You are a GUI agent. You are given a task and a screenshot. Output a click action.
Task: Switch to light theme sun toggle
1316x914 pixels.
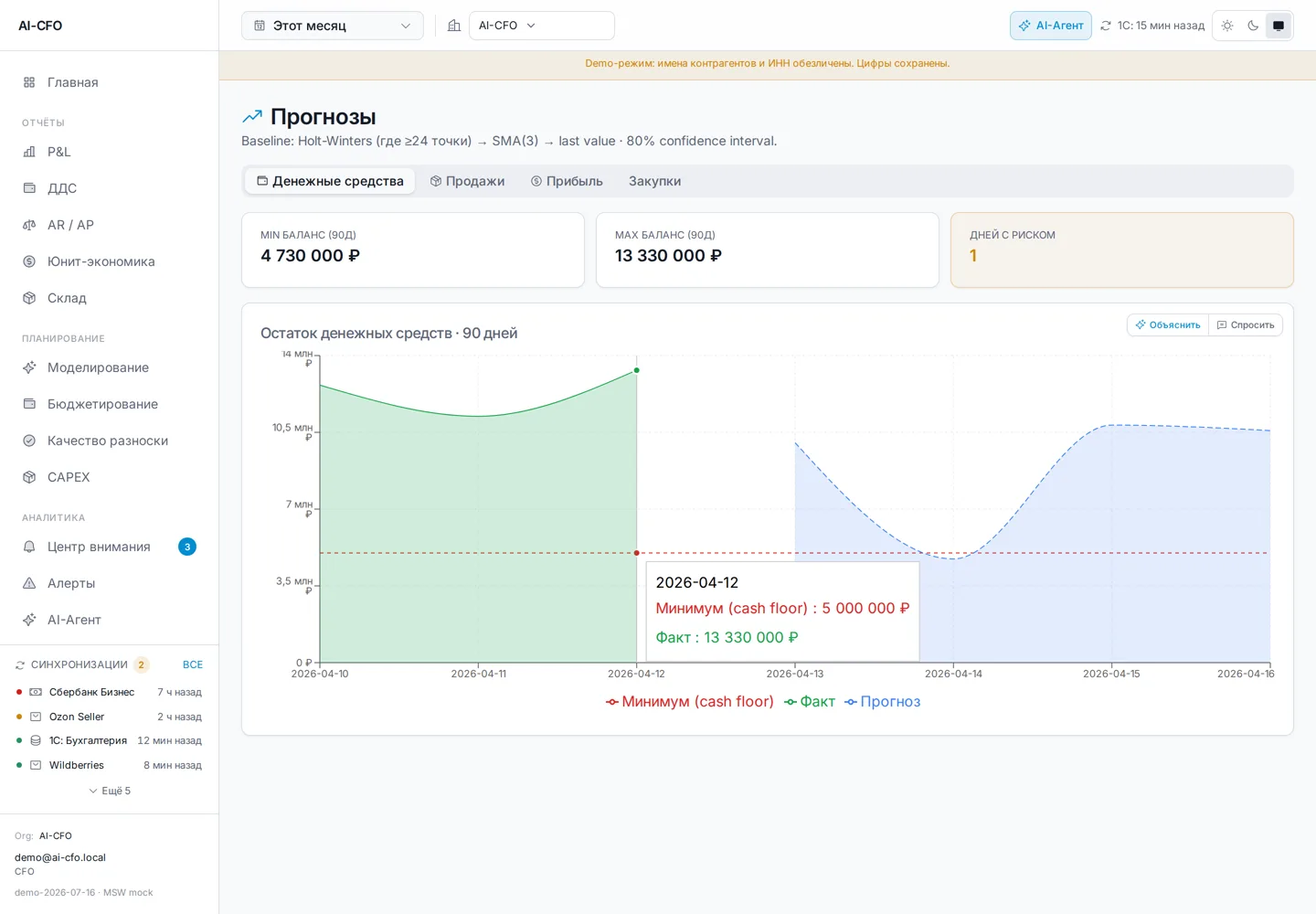pyautogui.click(x=1227, y=26)
